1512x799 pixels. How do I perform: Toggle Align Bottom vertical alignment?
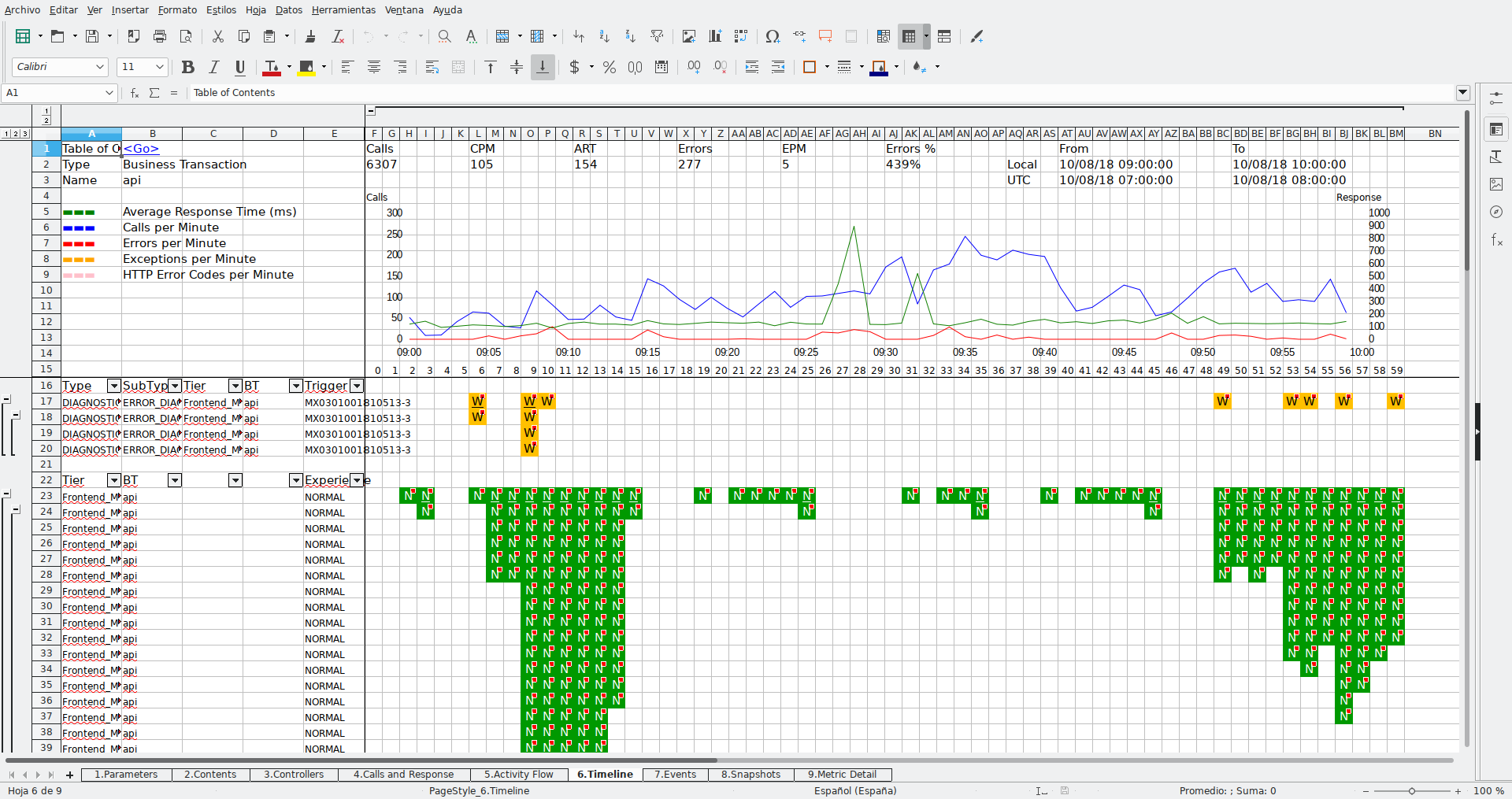point(543,67)
